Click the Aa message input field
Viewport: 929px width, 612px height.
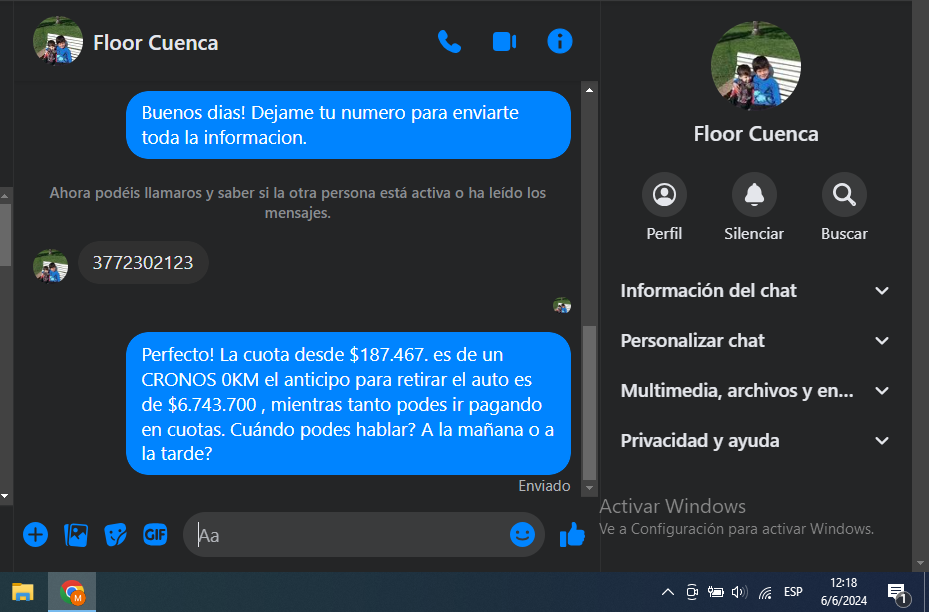[350, 535]
